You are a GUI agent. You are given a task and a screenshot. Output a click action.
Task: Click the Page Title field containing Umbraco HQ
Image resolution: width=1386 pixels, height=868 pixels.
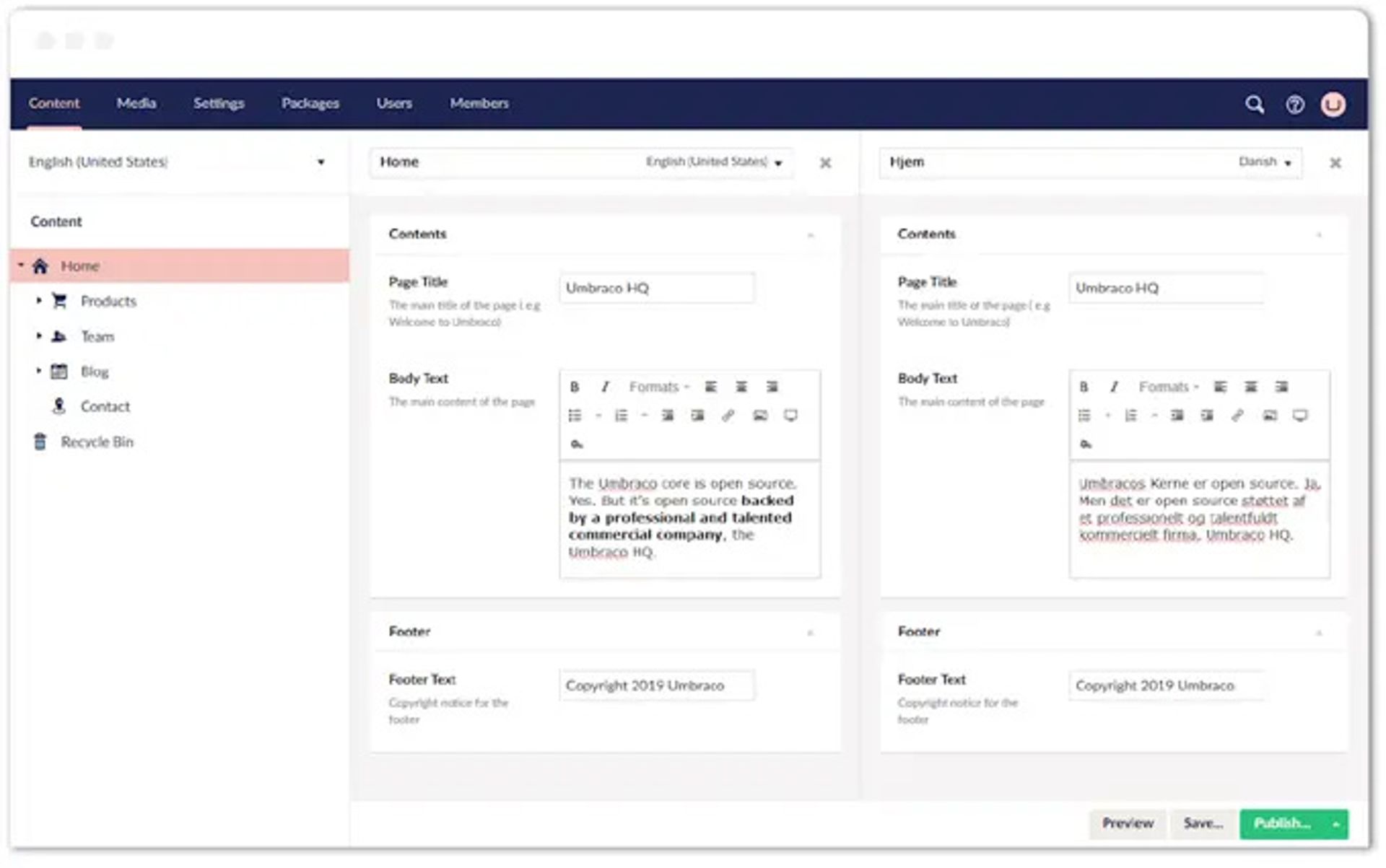point(655,288)
